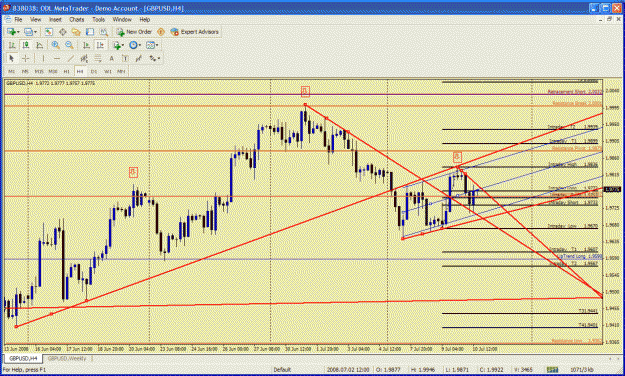625x376 pixels.
Task: Open the Navigator panel star-folder icon
Action: coord(76,32)
